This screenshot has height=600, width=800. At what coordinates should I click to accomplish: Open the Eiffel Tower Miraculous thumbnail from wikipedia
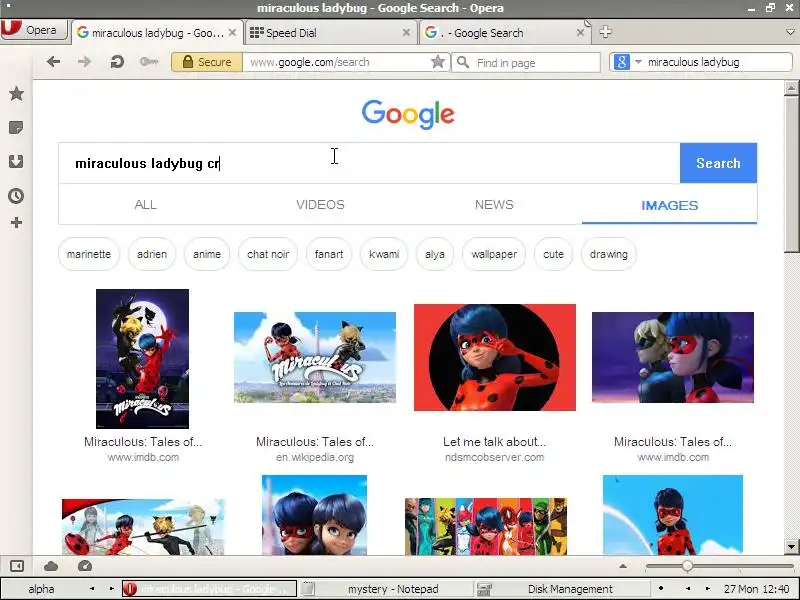[315, 357]
